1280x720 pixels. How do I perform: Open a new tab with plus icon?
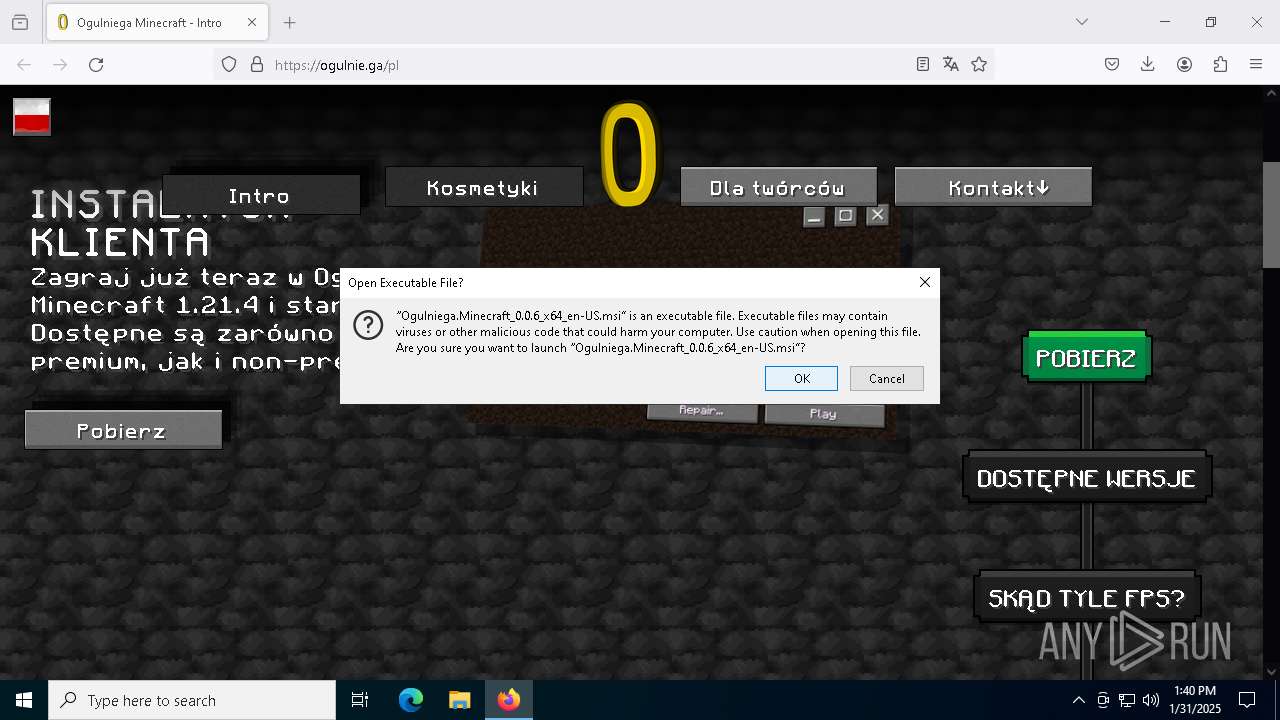pos(289,22)
